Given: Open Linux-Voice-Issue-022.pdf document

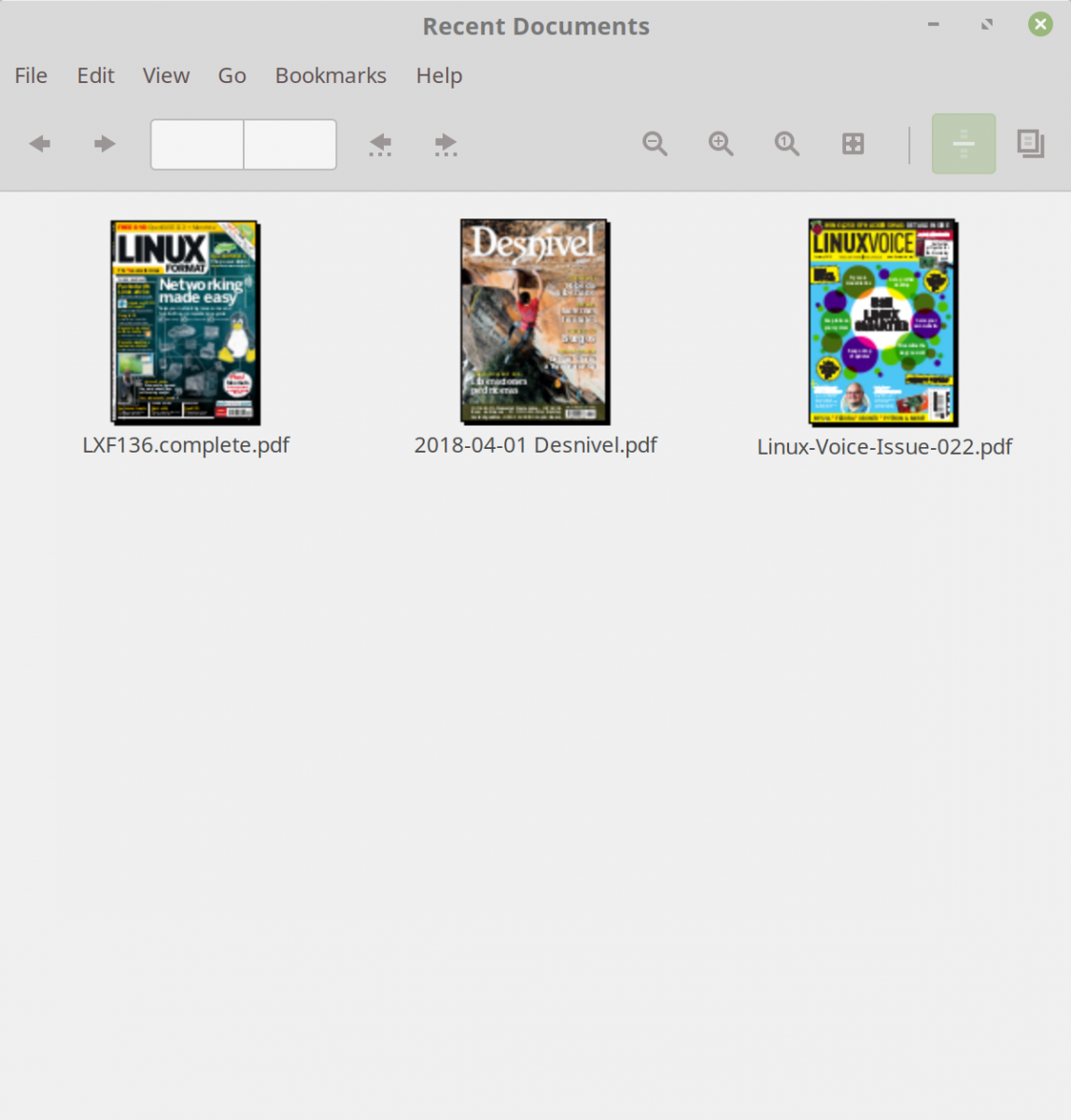Looking at the screenshot, I should (881, 324).
